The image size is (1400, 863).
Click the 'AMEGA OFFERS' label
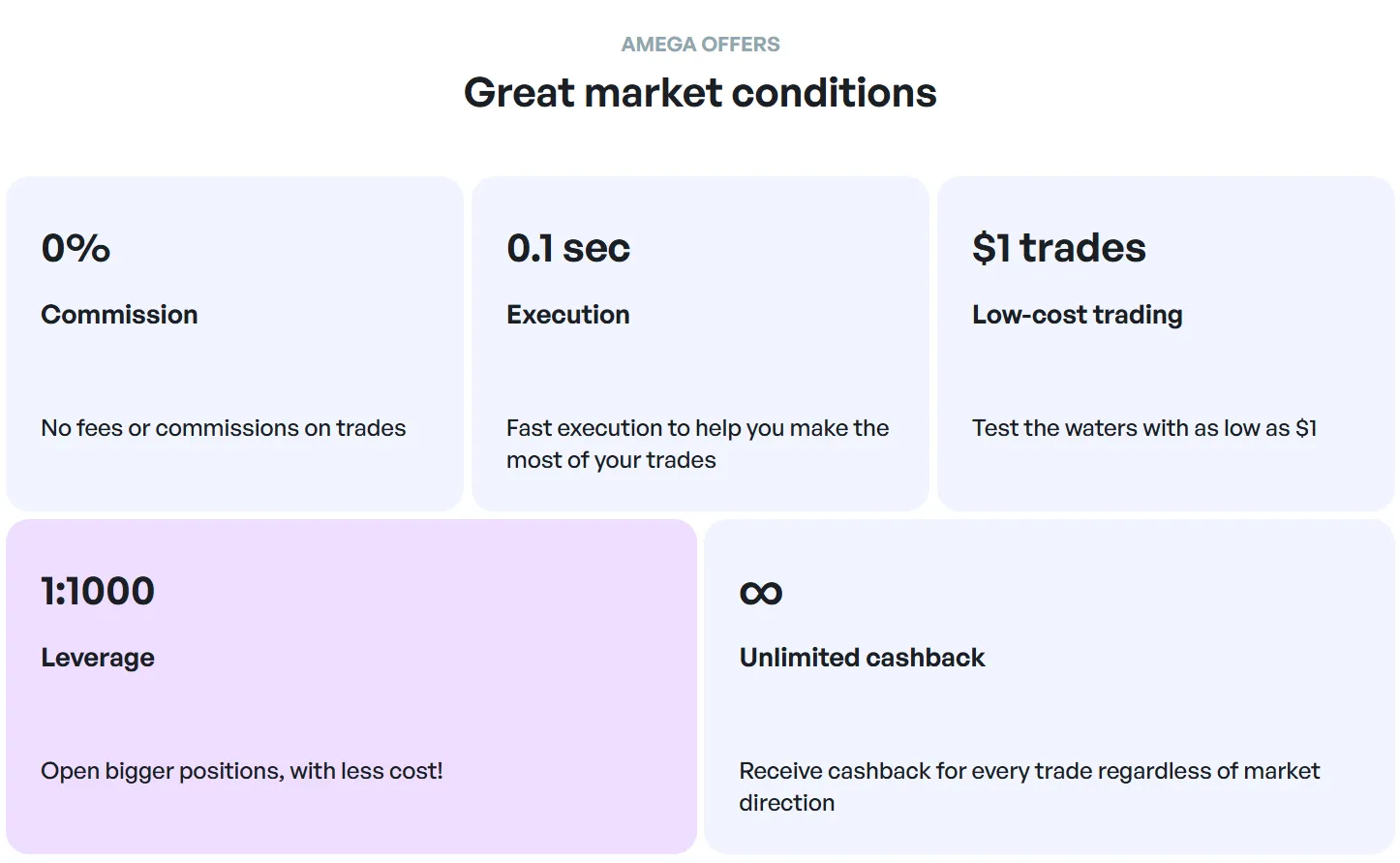[700, 45]
